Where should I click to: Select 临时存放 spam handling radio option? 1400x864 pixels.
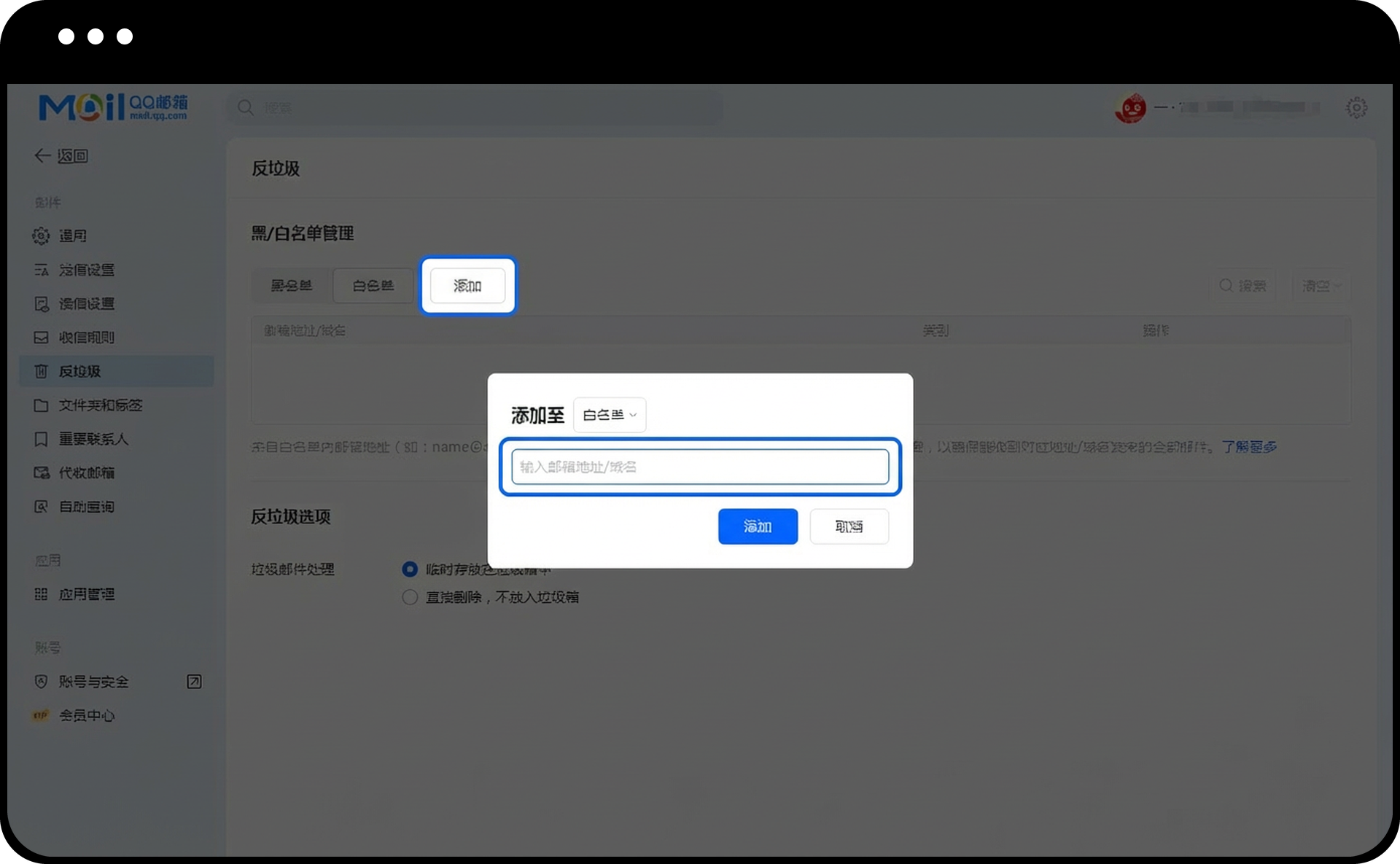click(x=410, y=569)
